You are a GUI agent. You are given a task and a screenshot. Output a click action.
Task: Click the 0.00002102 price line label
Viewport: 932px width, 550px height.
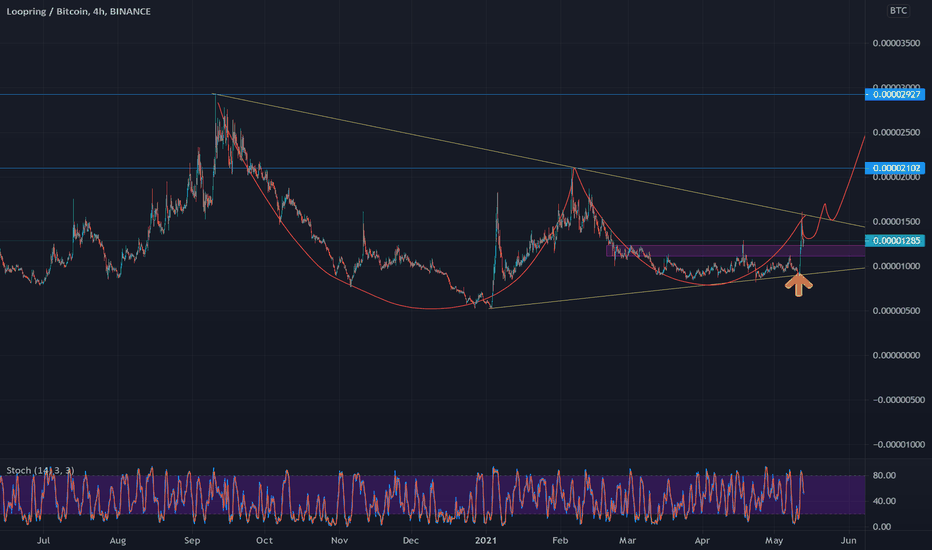[895, 168]
